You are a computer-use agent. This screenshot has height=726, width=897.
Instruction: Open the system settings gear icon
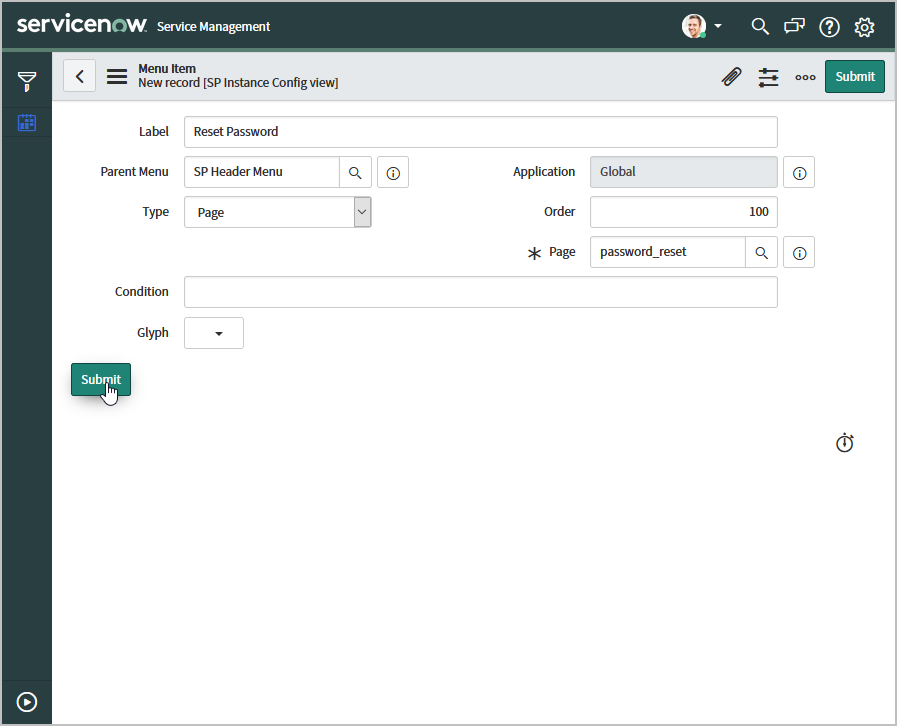pyautogui.click(x=864, y=27)
